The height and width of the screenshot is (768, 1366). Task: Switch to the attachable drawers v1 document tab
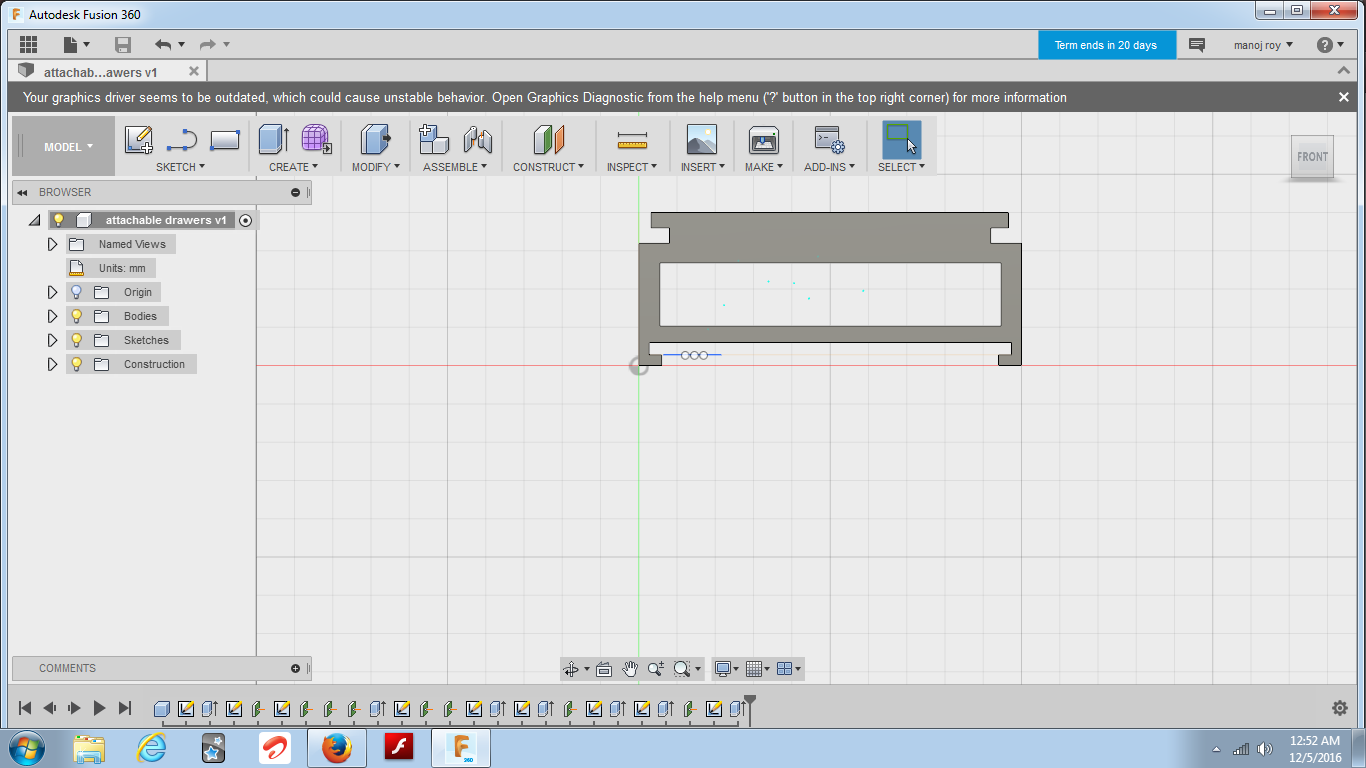100,70
